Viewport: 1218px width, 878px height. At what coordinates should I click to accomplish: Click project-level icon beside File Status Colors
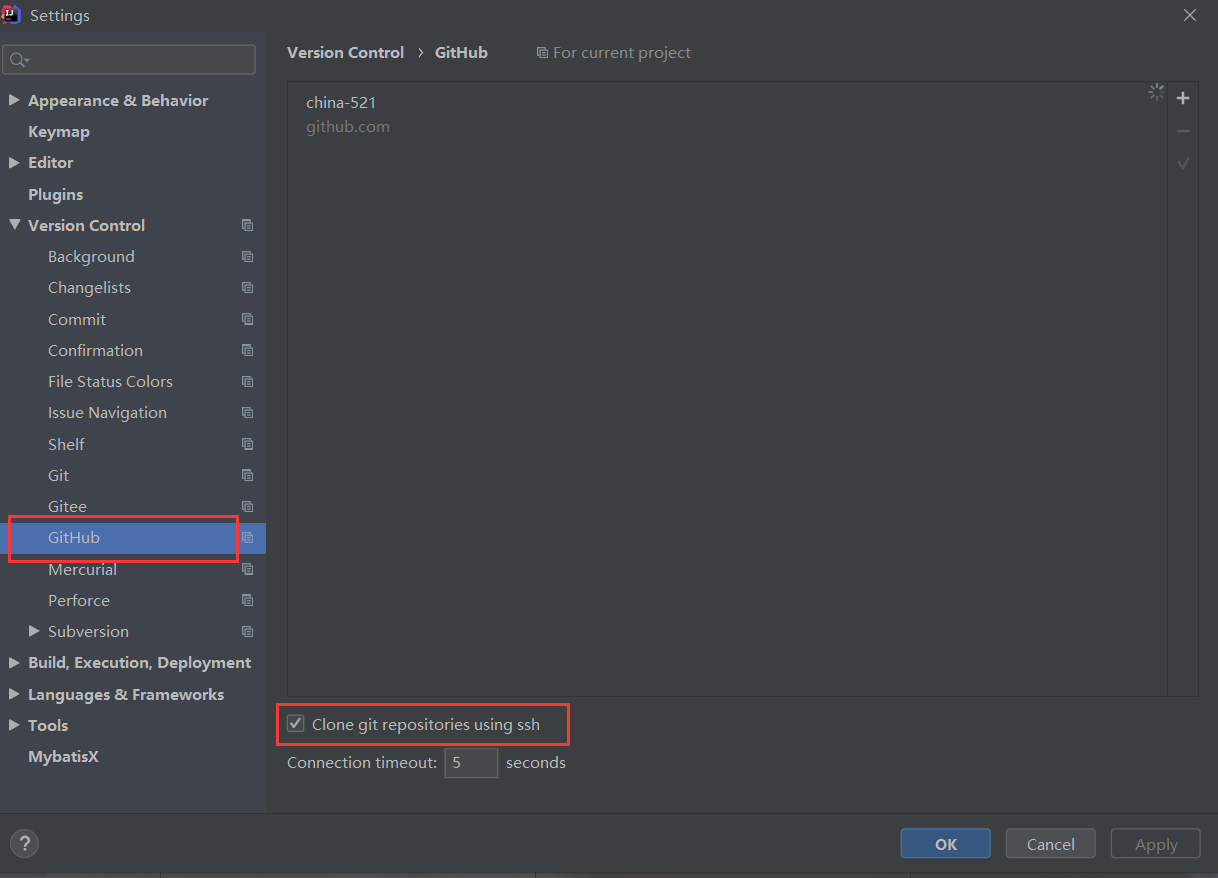[x=247, y=382]
